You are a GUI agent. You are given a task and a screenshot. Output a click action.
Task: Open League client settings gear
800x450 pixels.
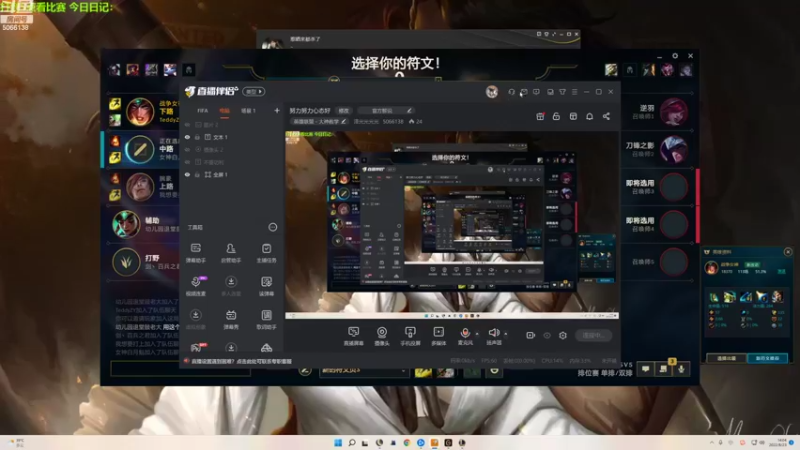[x=675, y=56]
